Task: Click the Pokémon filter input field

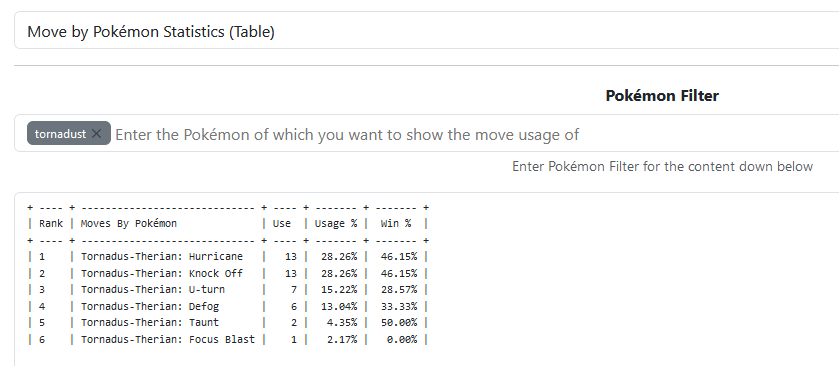Action: click(476, 134)
